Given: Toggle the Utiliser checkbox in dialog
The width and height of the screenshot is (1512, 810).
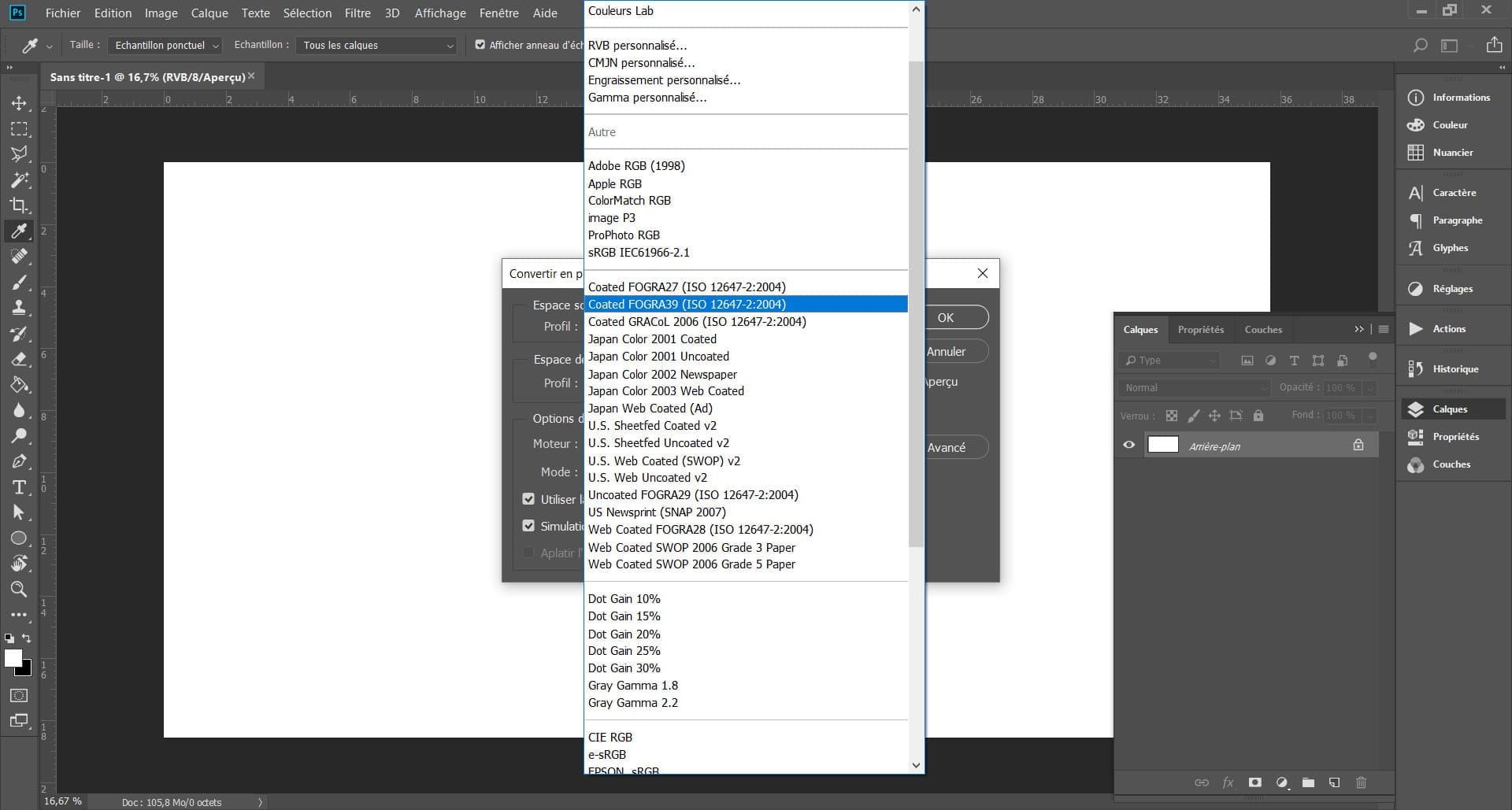Looking at the screenshot, I should pos(528,499).
